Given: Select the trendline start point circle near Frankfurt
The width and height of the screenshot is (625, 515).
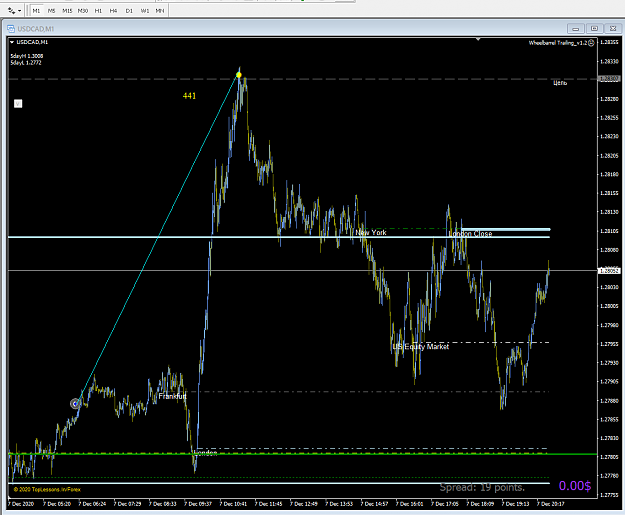Looking at the screenshot, I should pos(75,404).
